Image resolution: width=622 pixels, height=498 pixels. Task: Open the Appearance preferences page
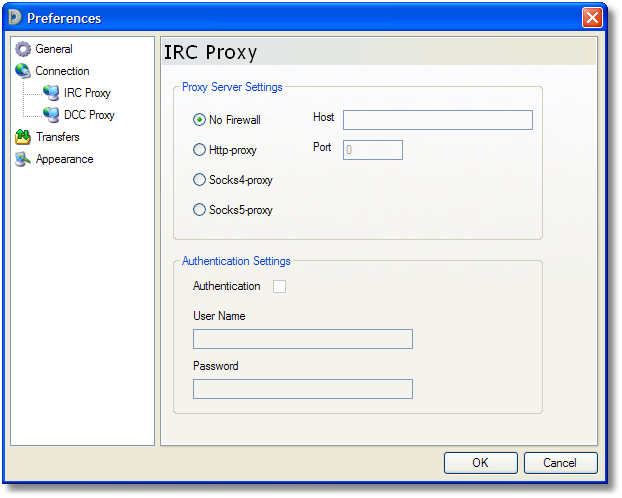click(65, 159)
